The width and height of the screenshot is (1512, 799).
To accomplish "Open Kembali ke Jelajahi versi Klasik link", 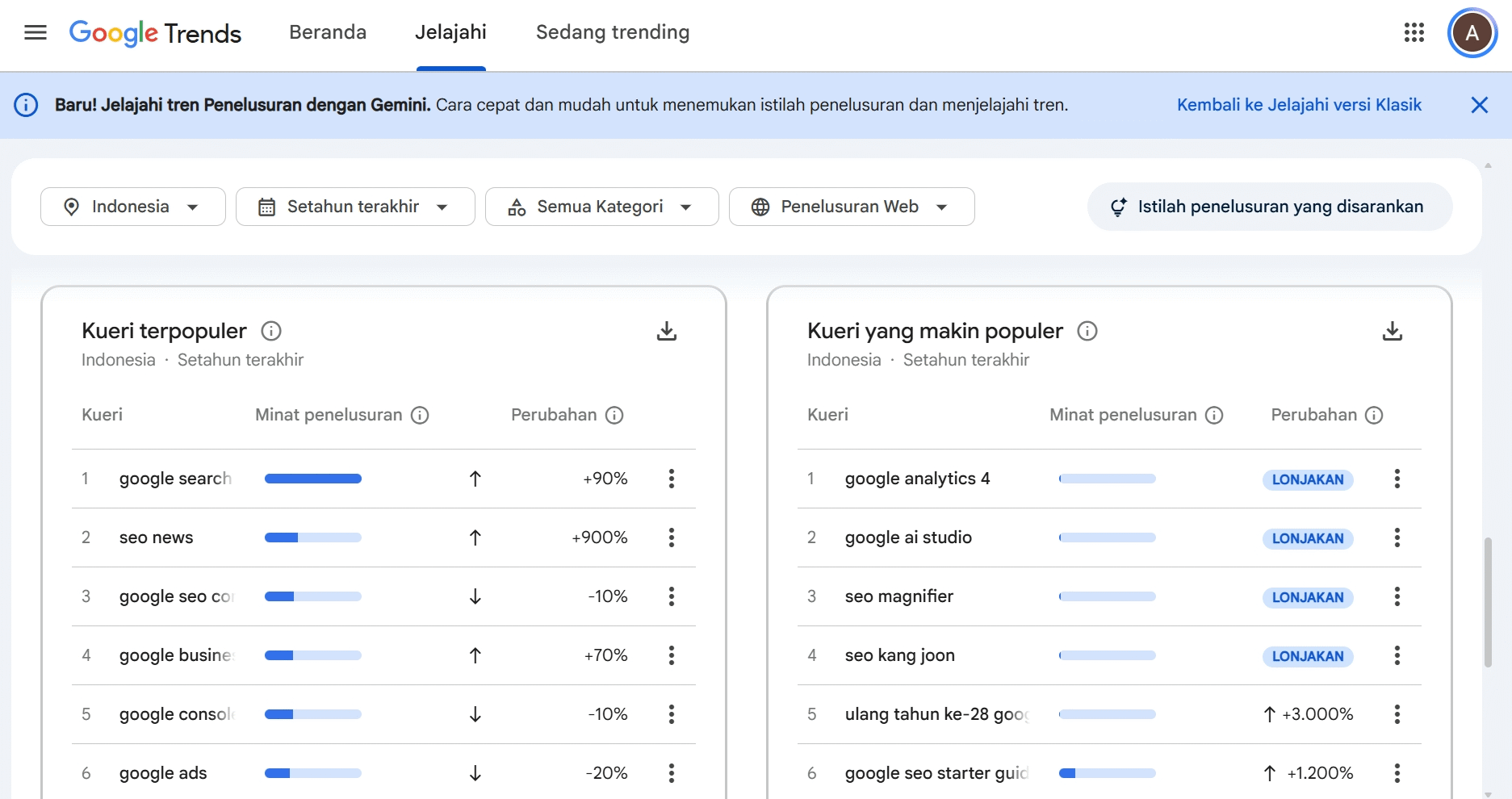I will click(1299, 105).
